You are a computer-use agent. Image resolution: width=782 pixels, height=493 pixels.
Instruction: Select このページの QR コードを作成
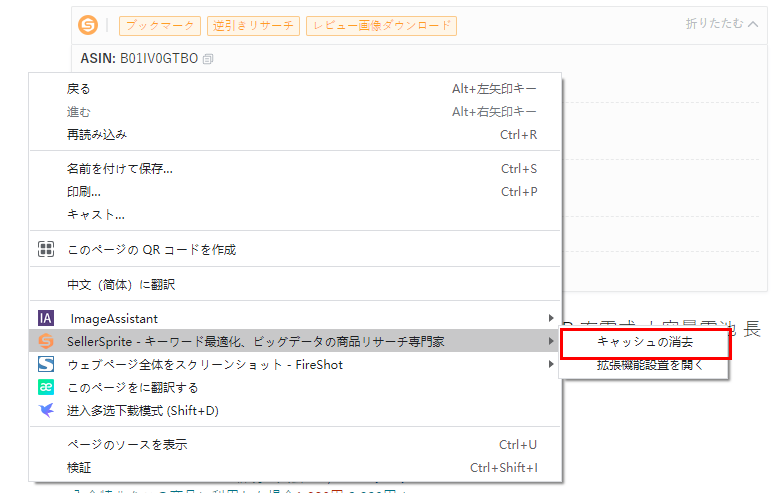click(295, 249)
